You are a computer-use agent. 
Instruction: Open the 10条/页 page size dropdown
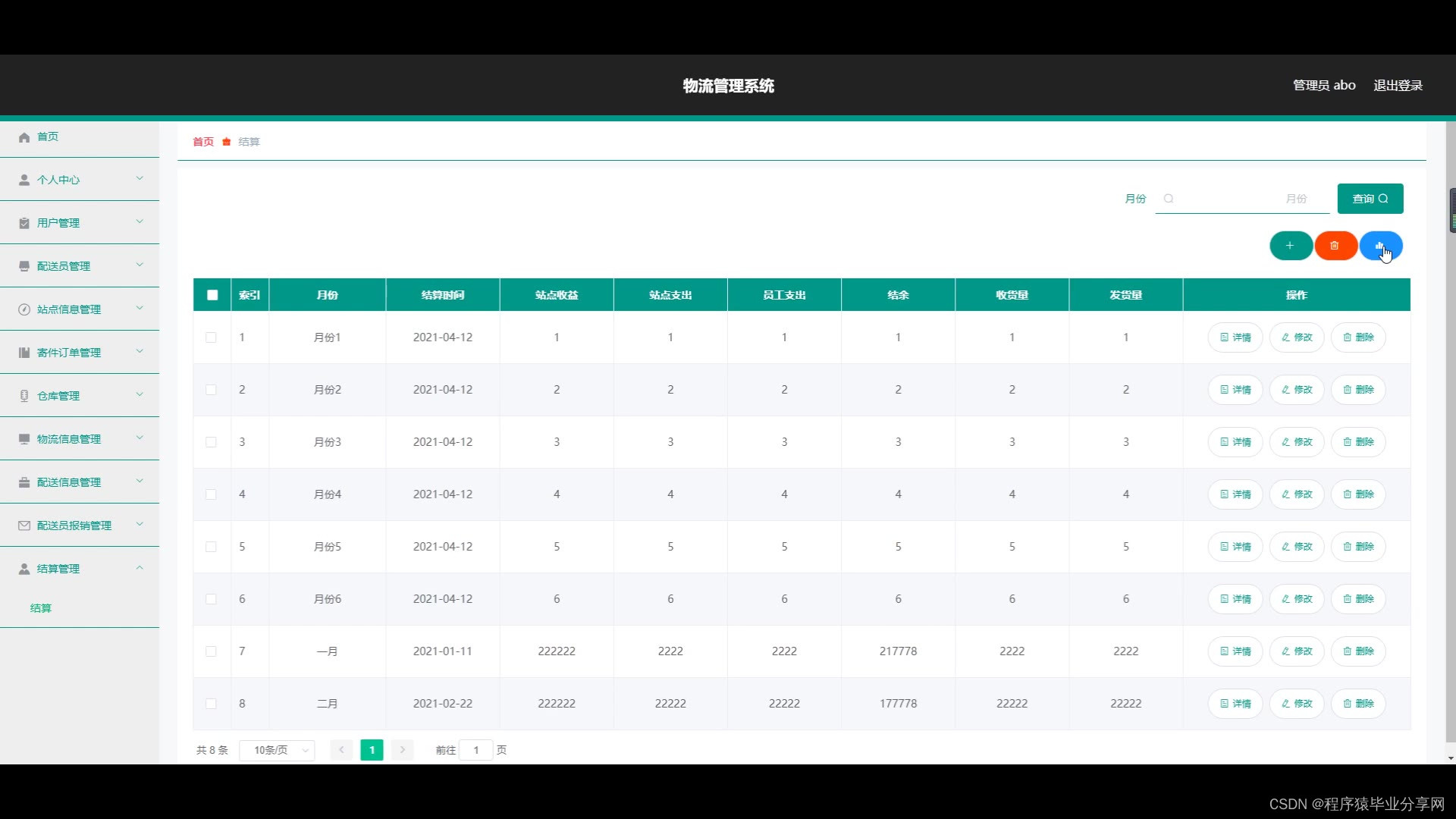[277, 750]
